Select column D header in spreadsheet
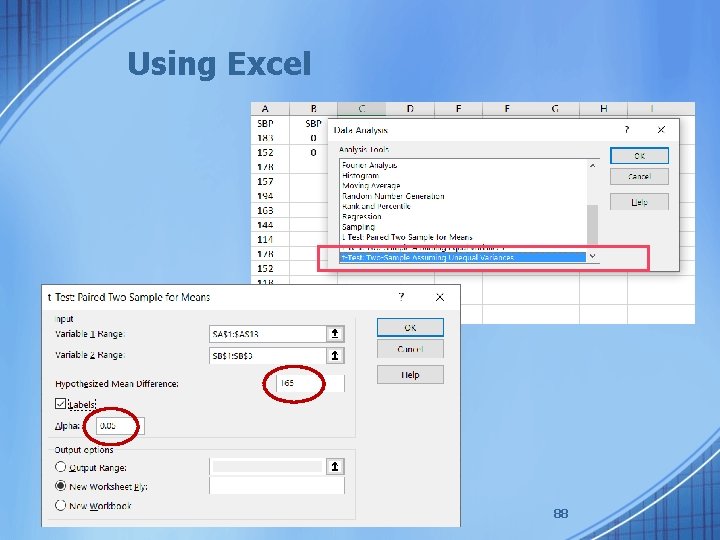This screenshot has width=720, height=540. [410, 109]
